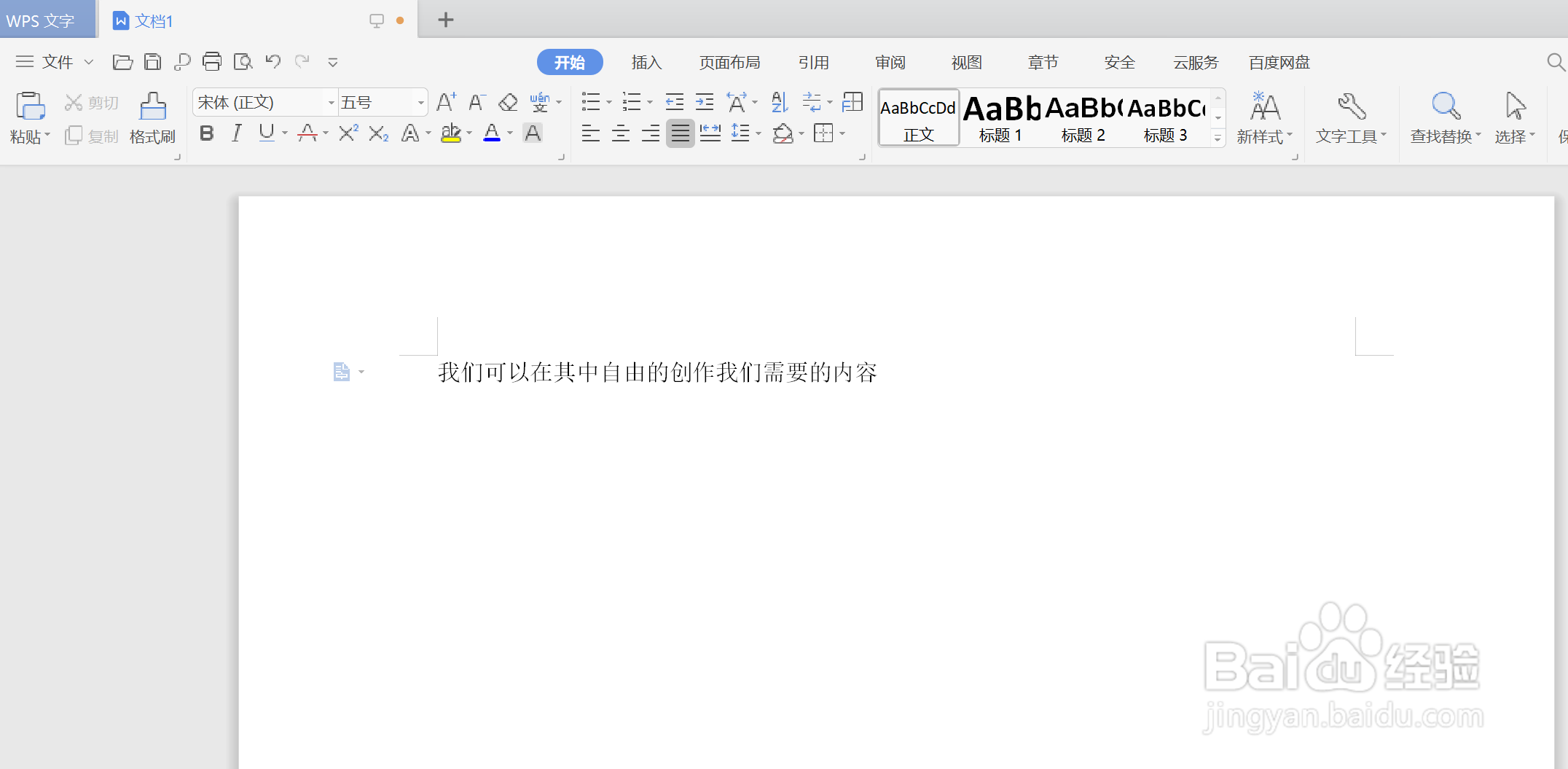
Task: Click the search magnifier at top right
Action: pos(1556,63)
